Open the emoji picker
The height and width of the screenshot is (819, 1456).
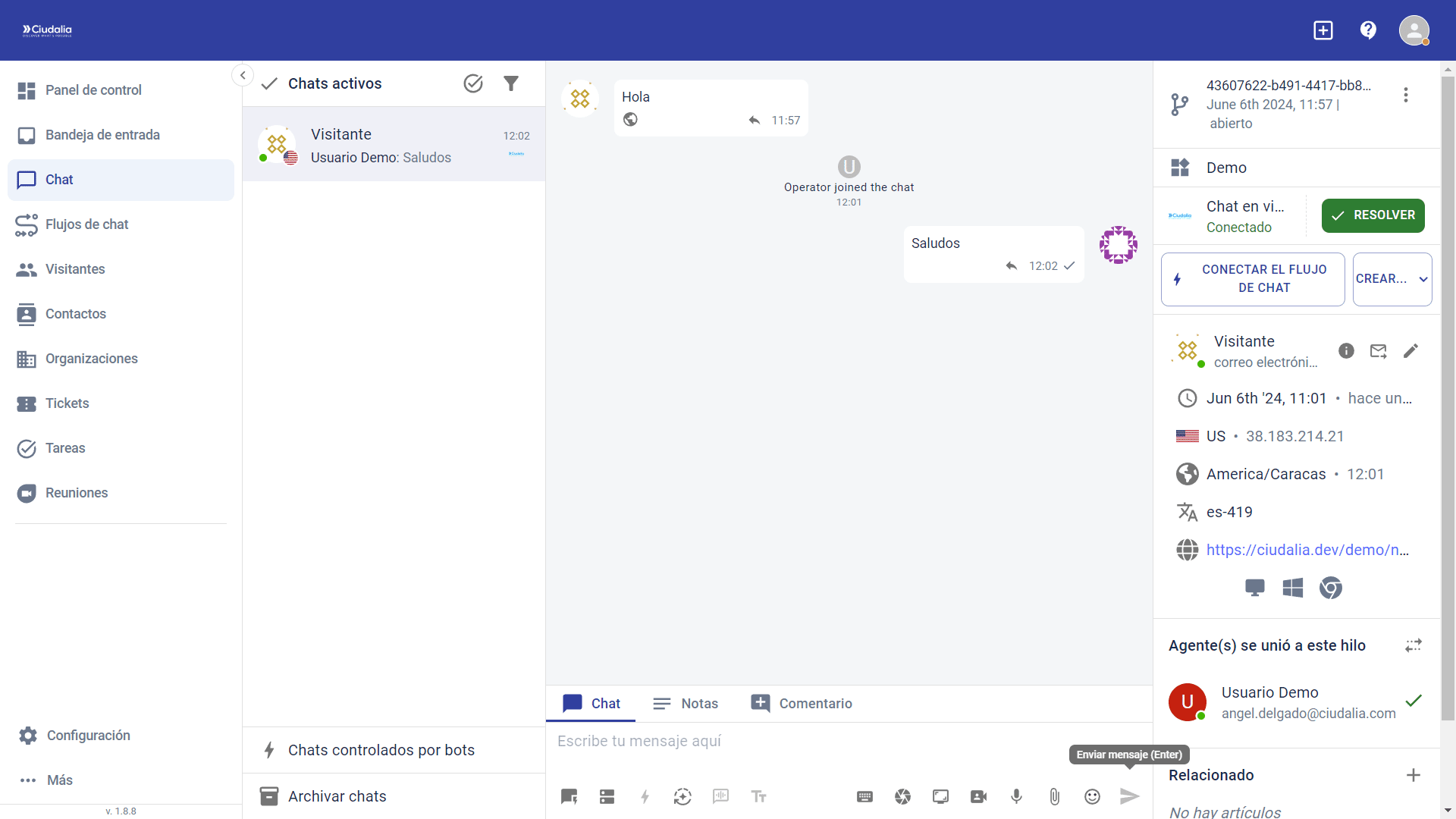pos(1092,796)
